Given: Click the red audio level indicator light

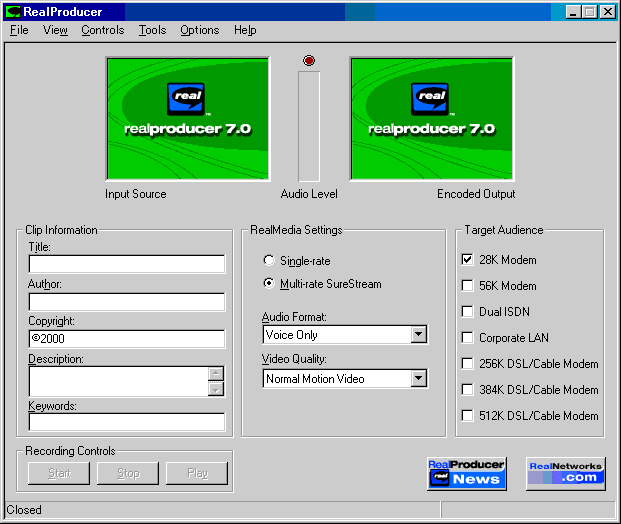Looking at the screenshot, I should pyautogui.click(x=309, y=61).
